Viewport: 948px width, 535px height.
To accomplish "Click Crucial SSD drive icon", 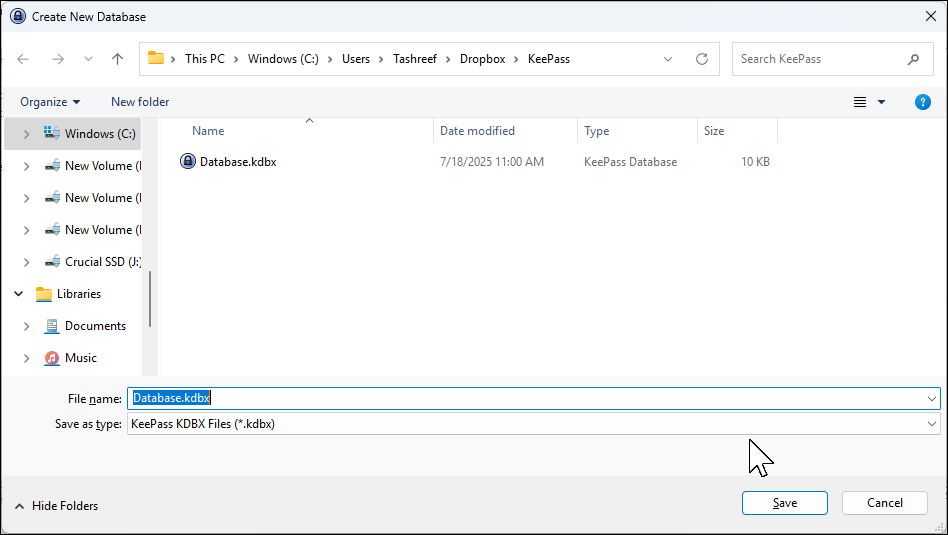I will pyautogui.click(x=52, y=262).
